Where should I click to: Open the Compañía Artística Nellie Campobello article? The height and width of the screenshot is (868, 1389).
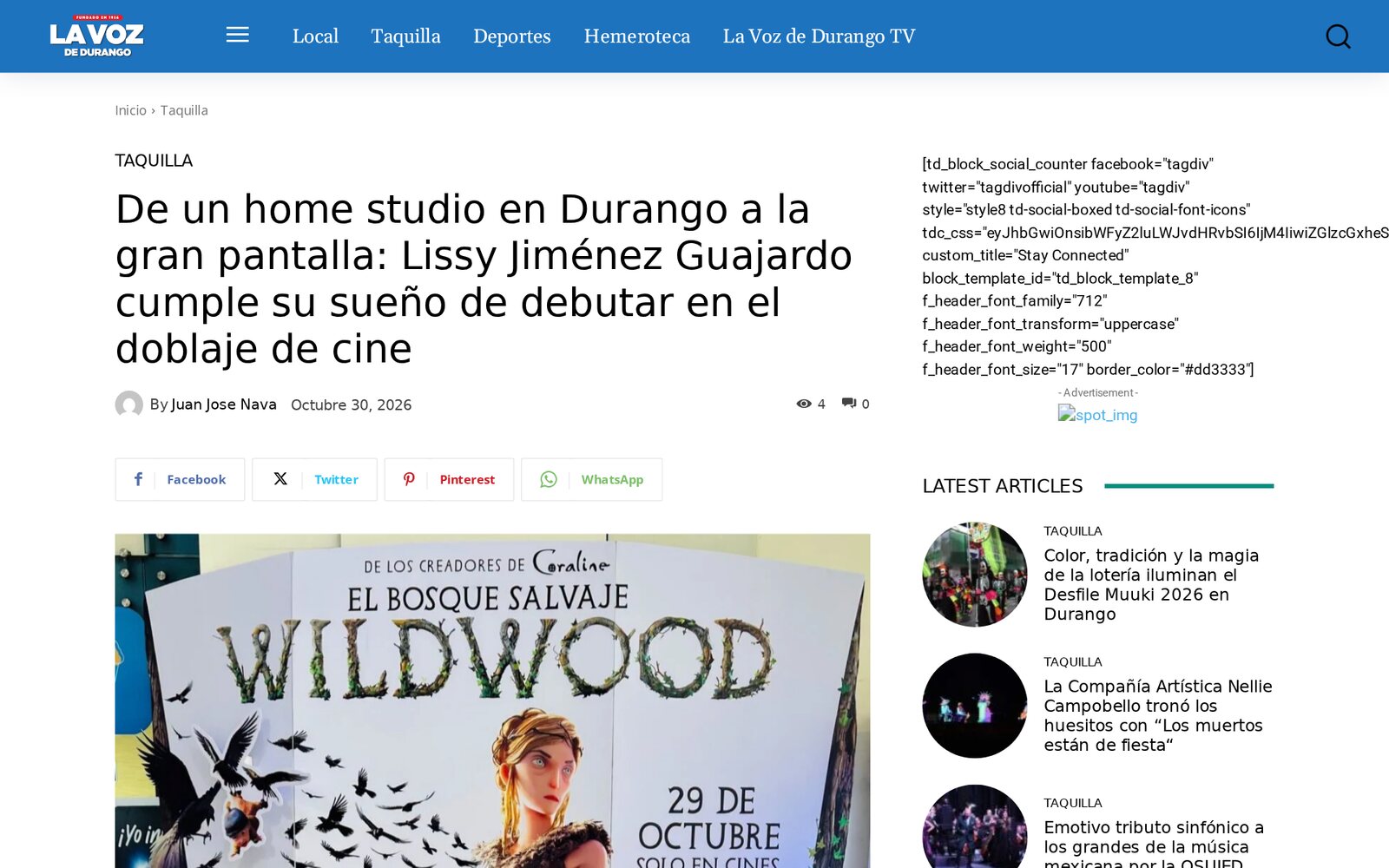[1157, 715]
